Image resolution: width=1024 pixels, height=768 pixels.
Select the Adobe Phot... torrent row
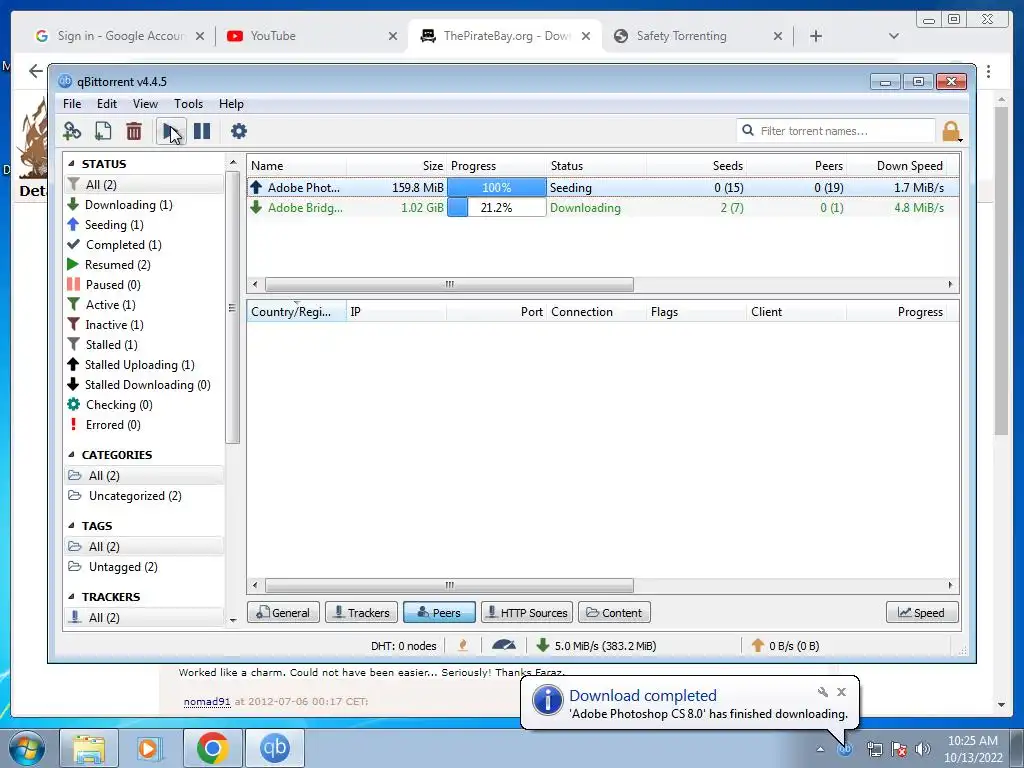pos(603,187)
